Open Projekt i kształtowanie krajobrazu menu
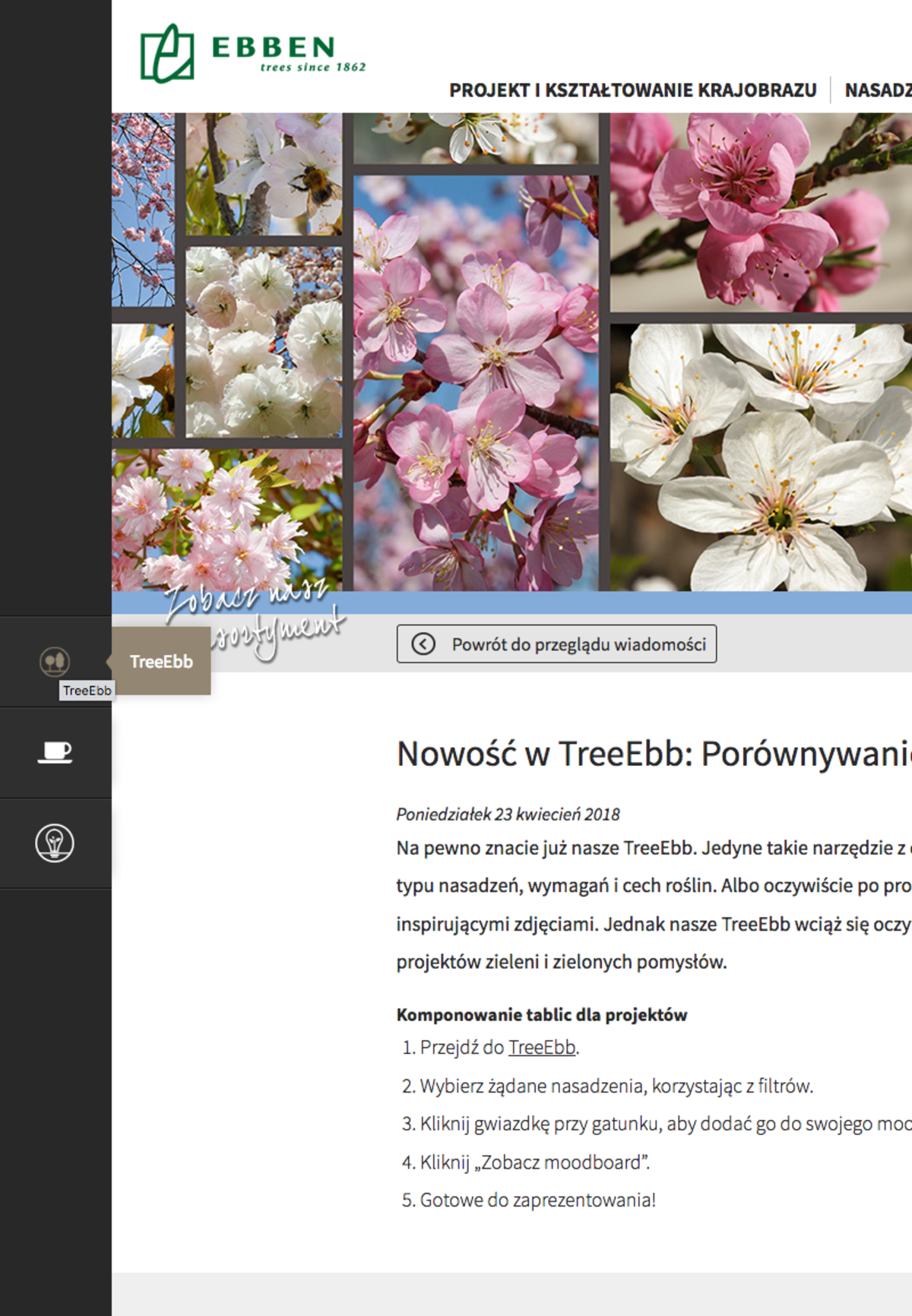The image size is (912, 1316). click(632, 90)
